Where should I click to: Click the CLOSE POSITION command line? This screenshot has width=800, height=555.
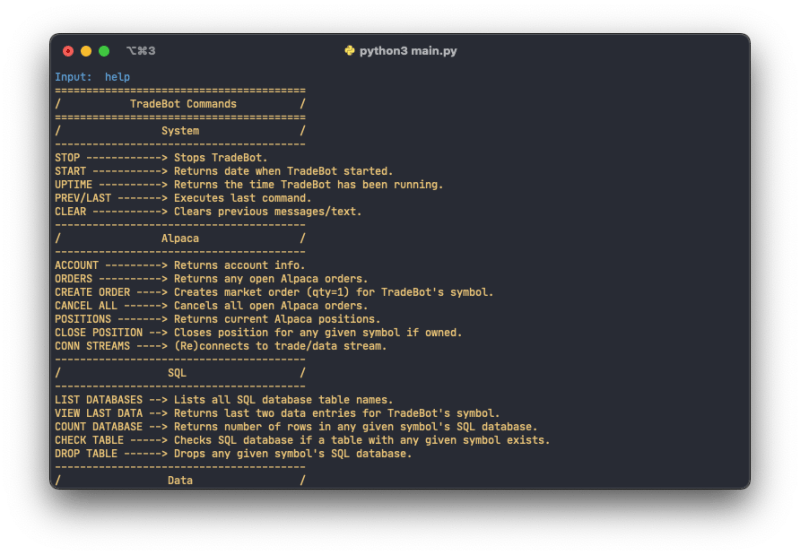point(258,333)
